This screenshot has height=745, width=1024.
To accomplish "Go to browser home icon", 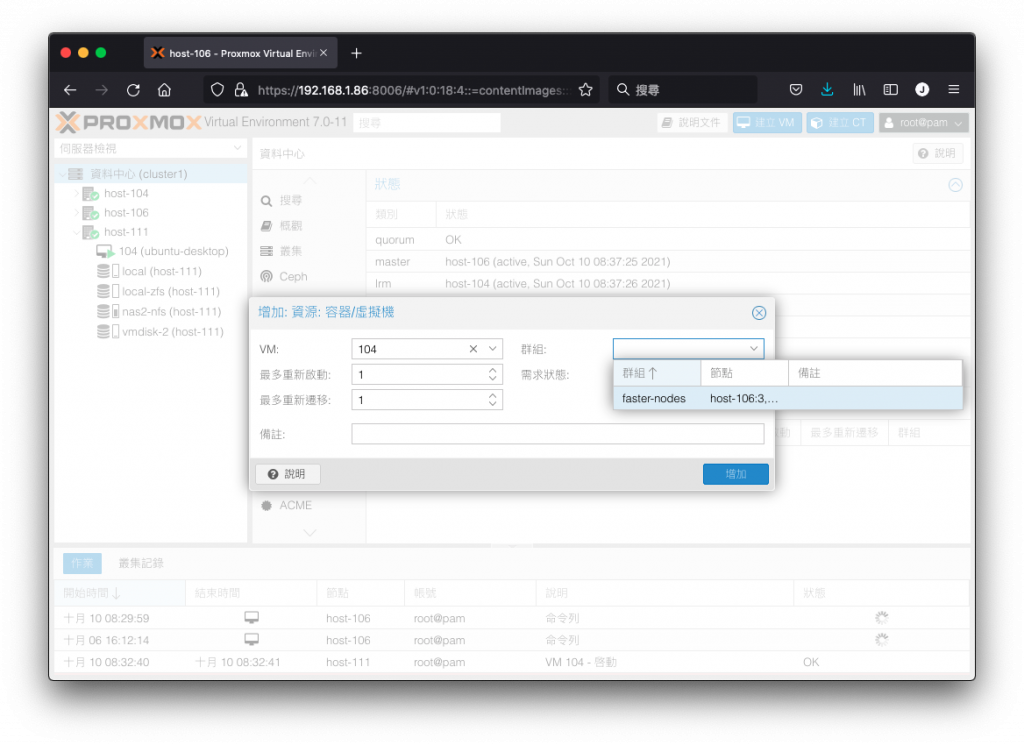I will pyautogui.click(x=165, y=90).
